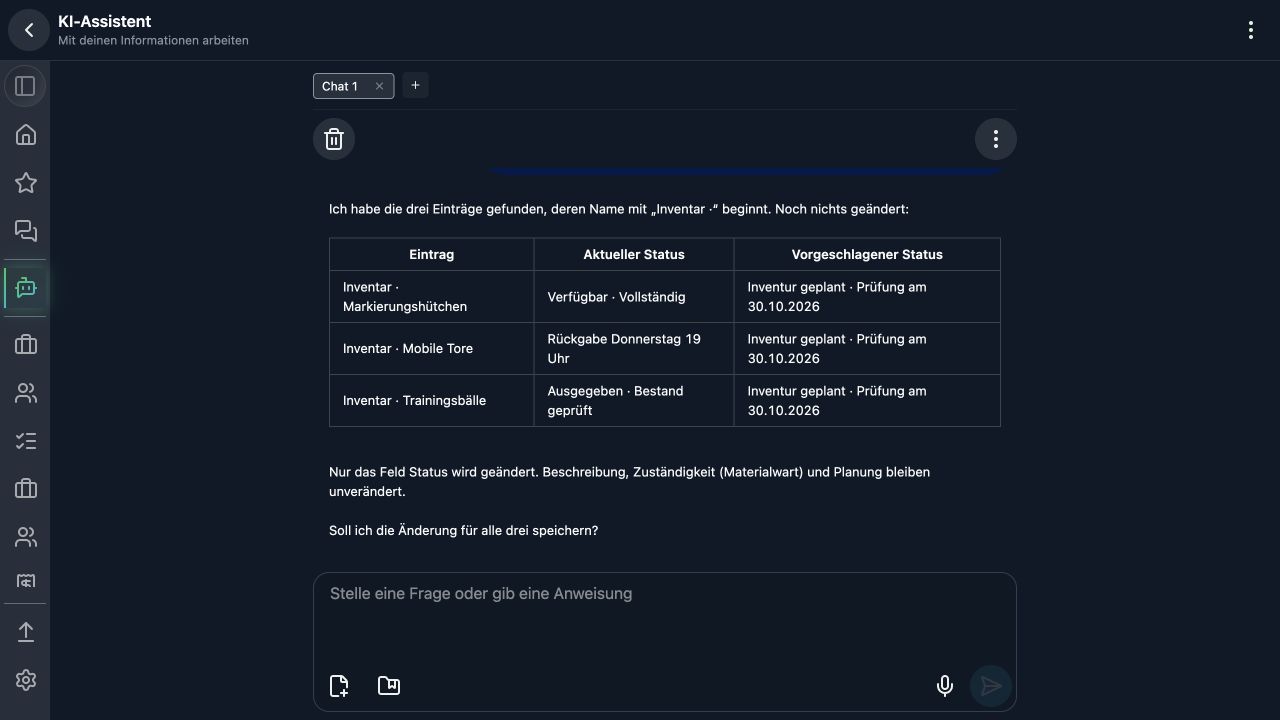The image size is (1280, 720).
Task: Select the 'Inventar · Trainingsbälle' cell
Action: coord(432,401)
